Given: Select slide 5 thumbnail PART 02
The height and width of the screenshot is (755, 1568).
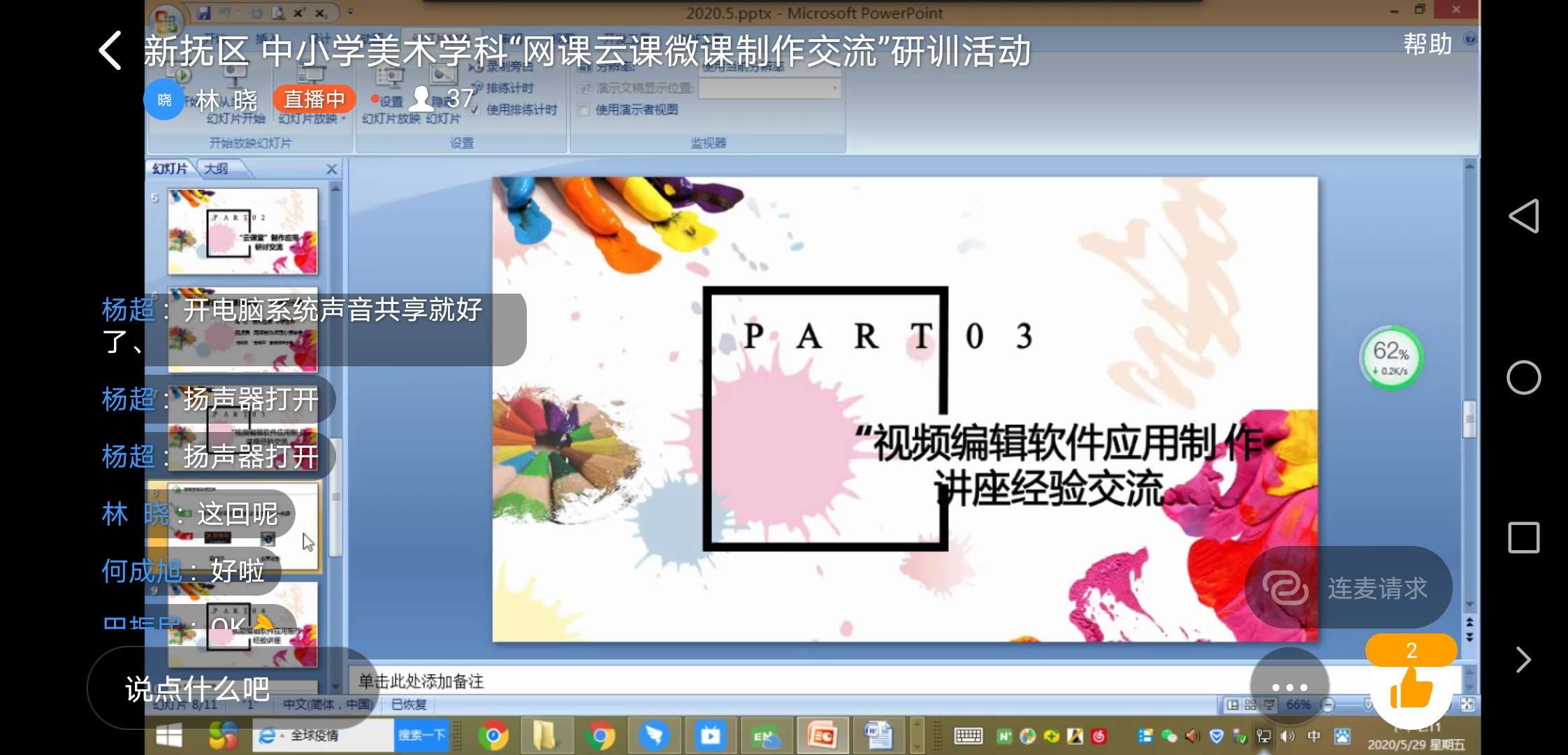Looking at the screenshot, I should [242, 231].
